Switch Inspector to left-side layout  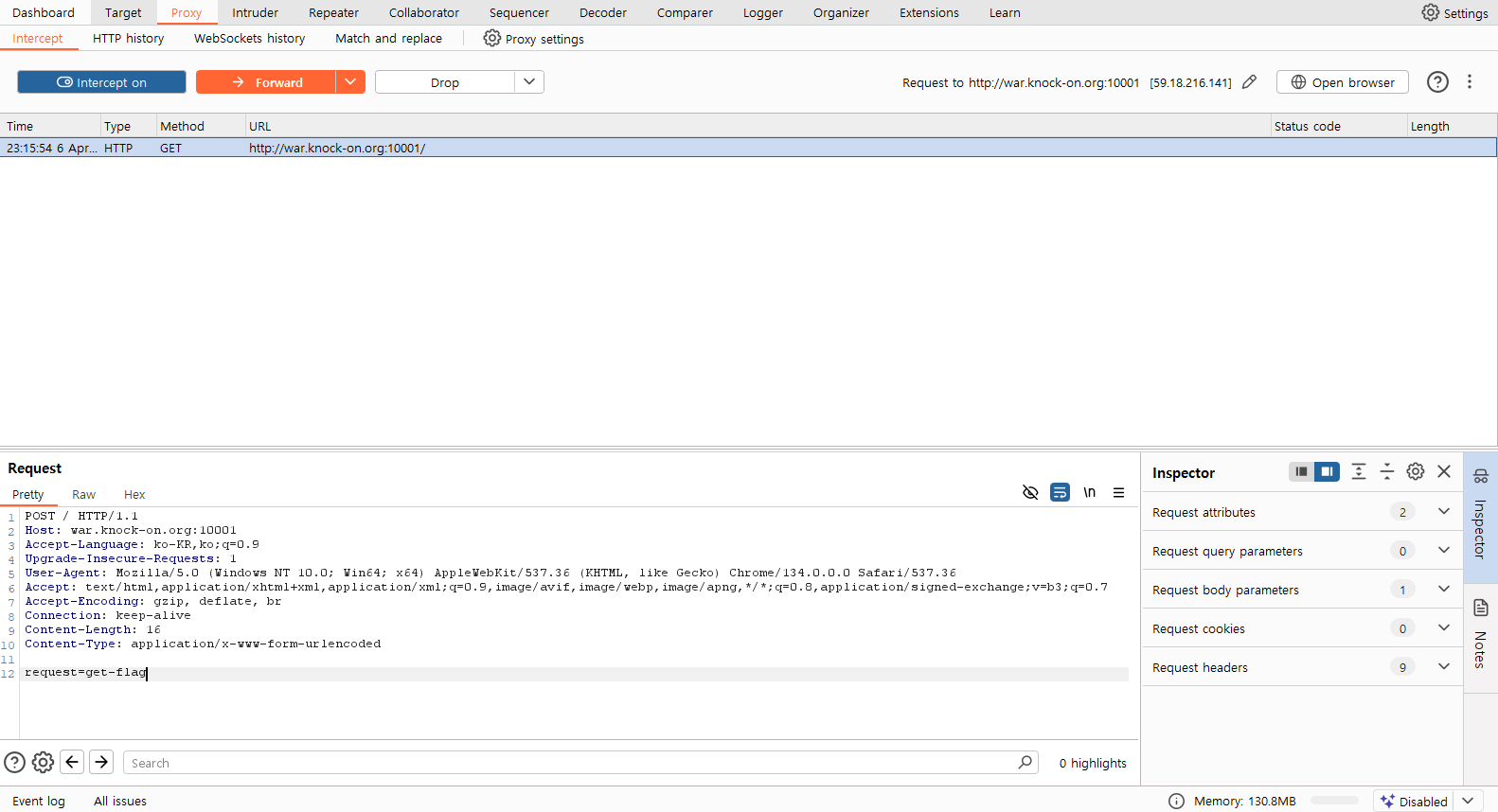pyautogui.click(x=1301, y=471)
